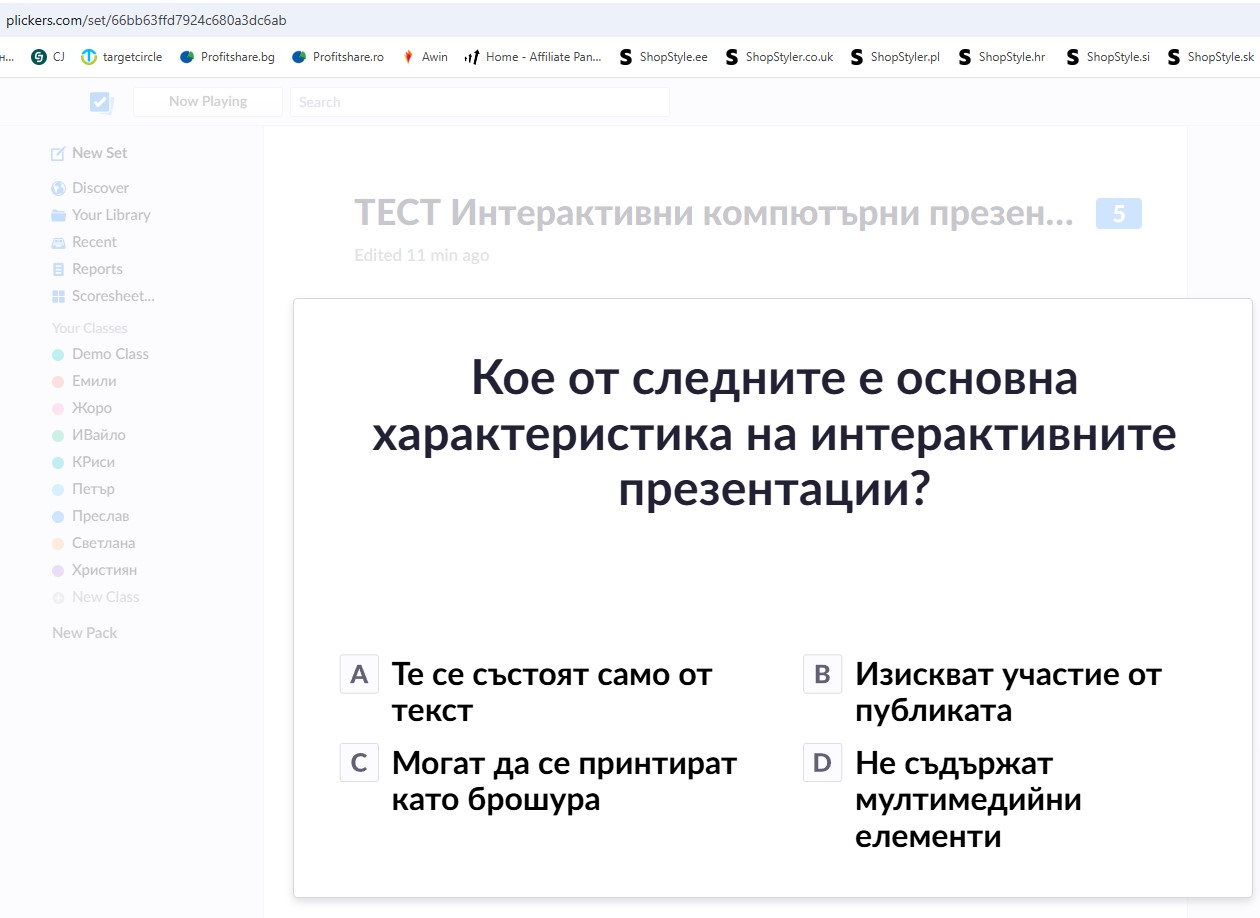Add a New Class in sidebar
Image resolution: width=1260 pixels, height=918 pixels.
coord(95,597)
